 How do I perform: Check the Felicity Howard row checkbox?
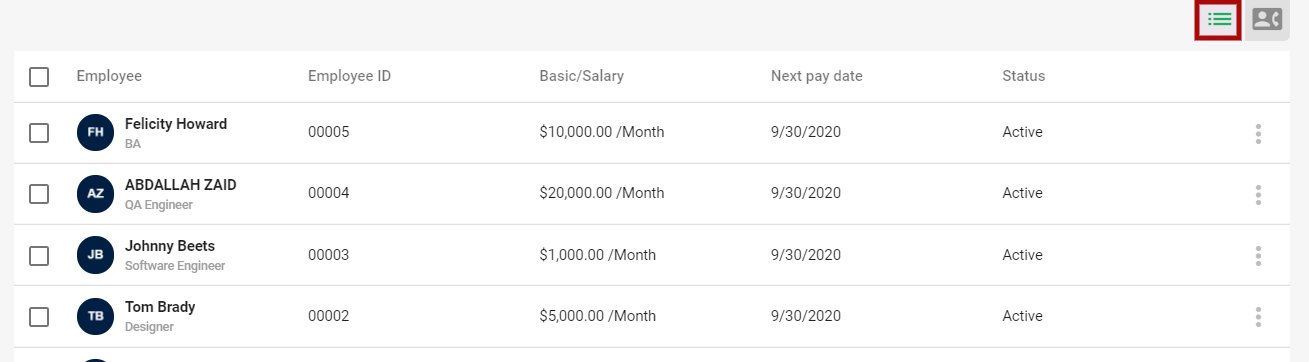pyautogui.click(x=39, y=133)
